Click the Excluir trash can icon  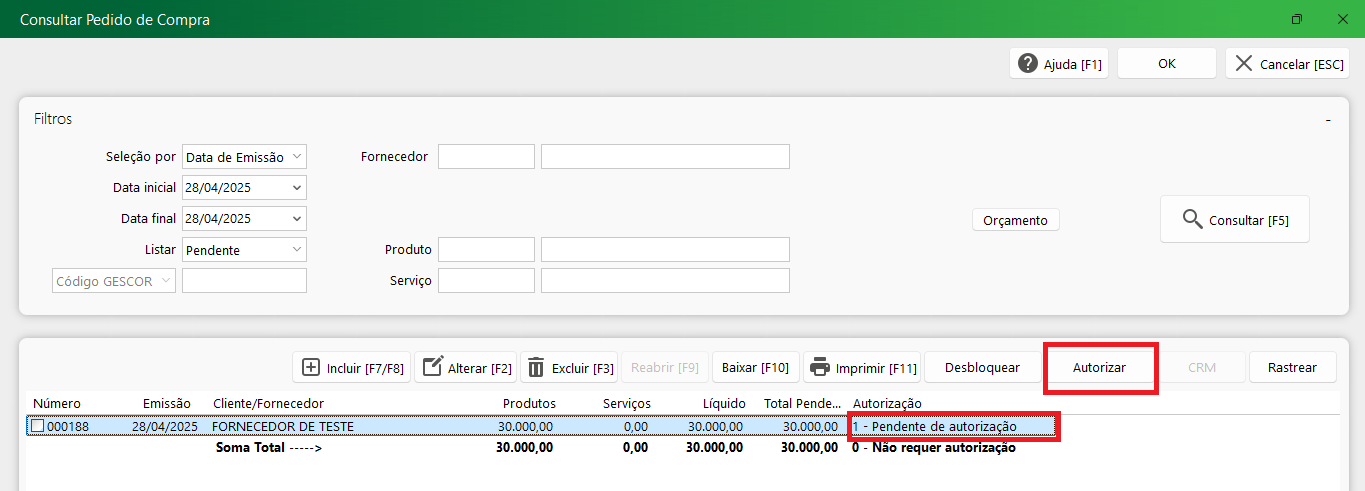tap(537, 367)
